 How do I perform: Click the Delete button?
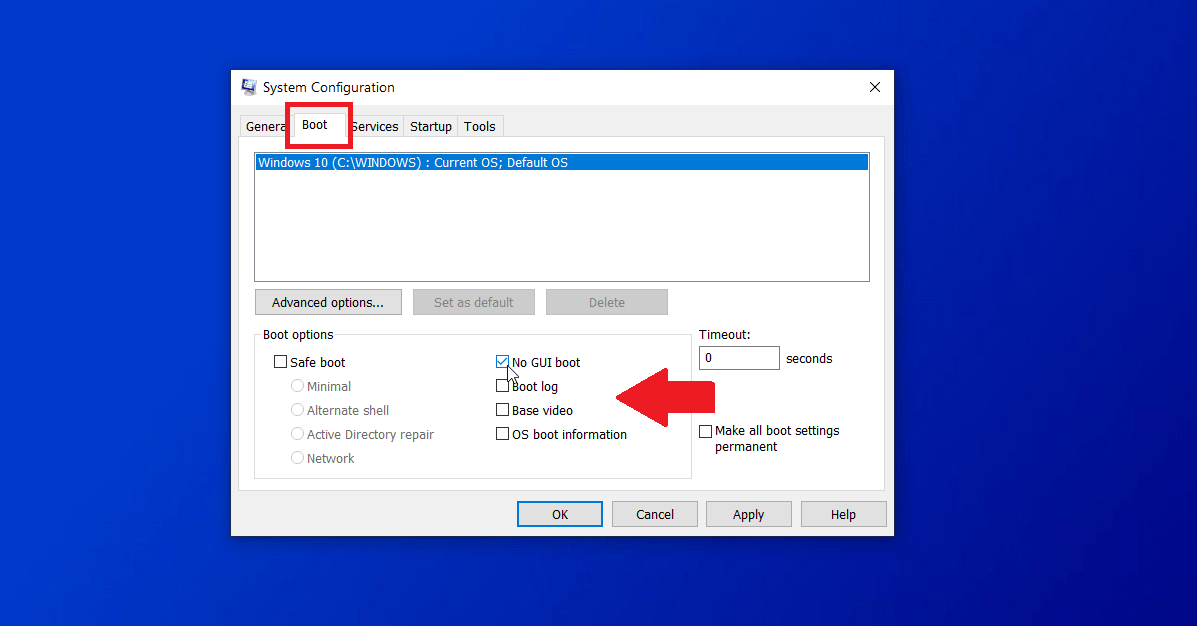pyautogui.click(x=607, y=302)
